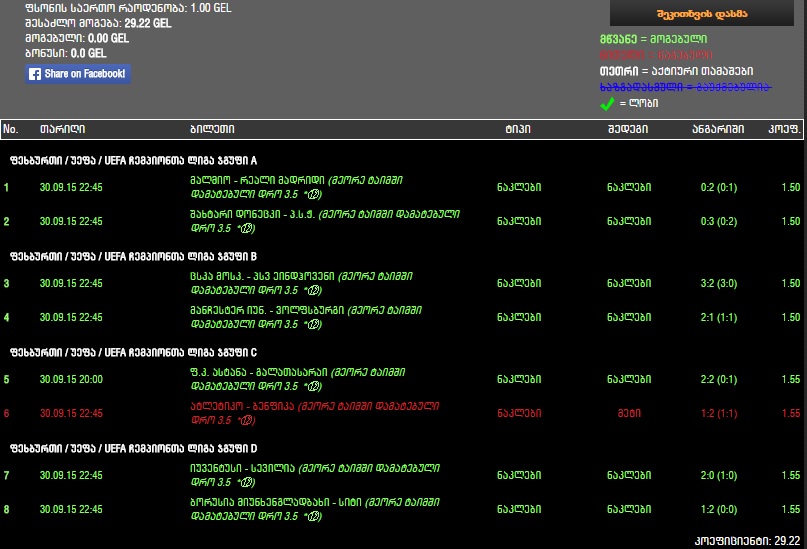807x549 pixels.
Task: Click the red score '1:2 (1:1)' in row 6
Action: pos(718,414)
